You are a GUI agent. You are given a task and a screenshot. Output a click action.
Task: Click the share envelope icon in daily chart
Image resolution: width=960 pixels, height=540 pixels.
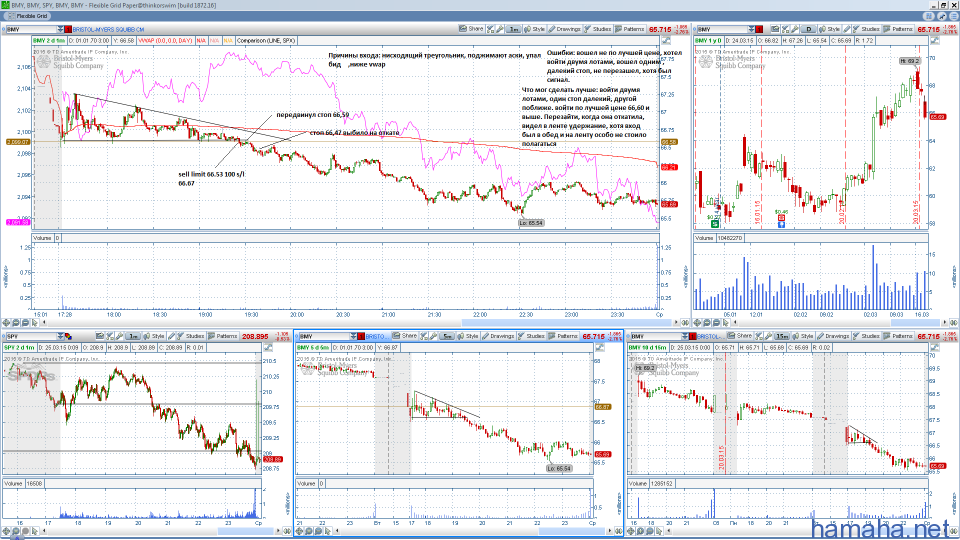pos(775,29)
